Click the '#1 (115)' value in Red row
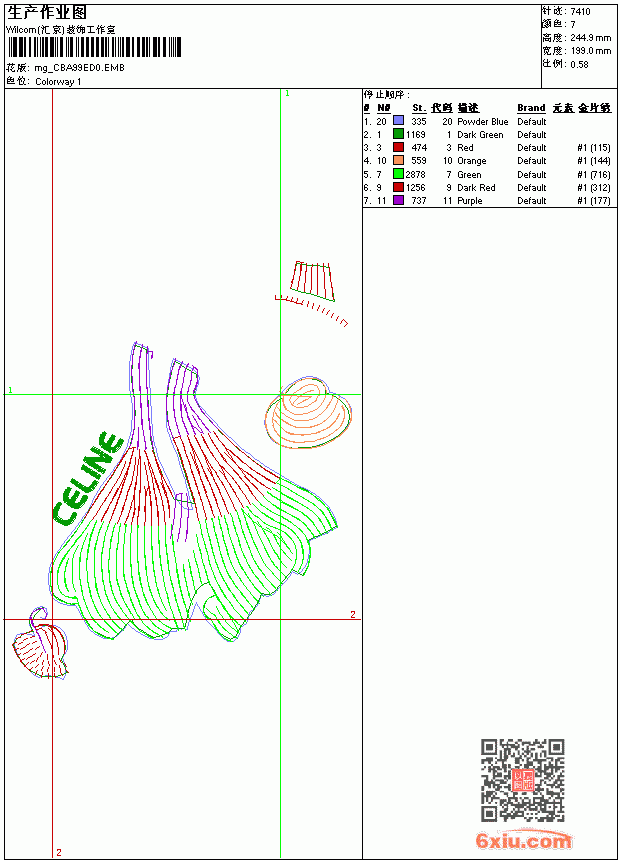Image resolution: width=620 pixels, height=860 pixels. pyautogui.click(x=594, y=148)
